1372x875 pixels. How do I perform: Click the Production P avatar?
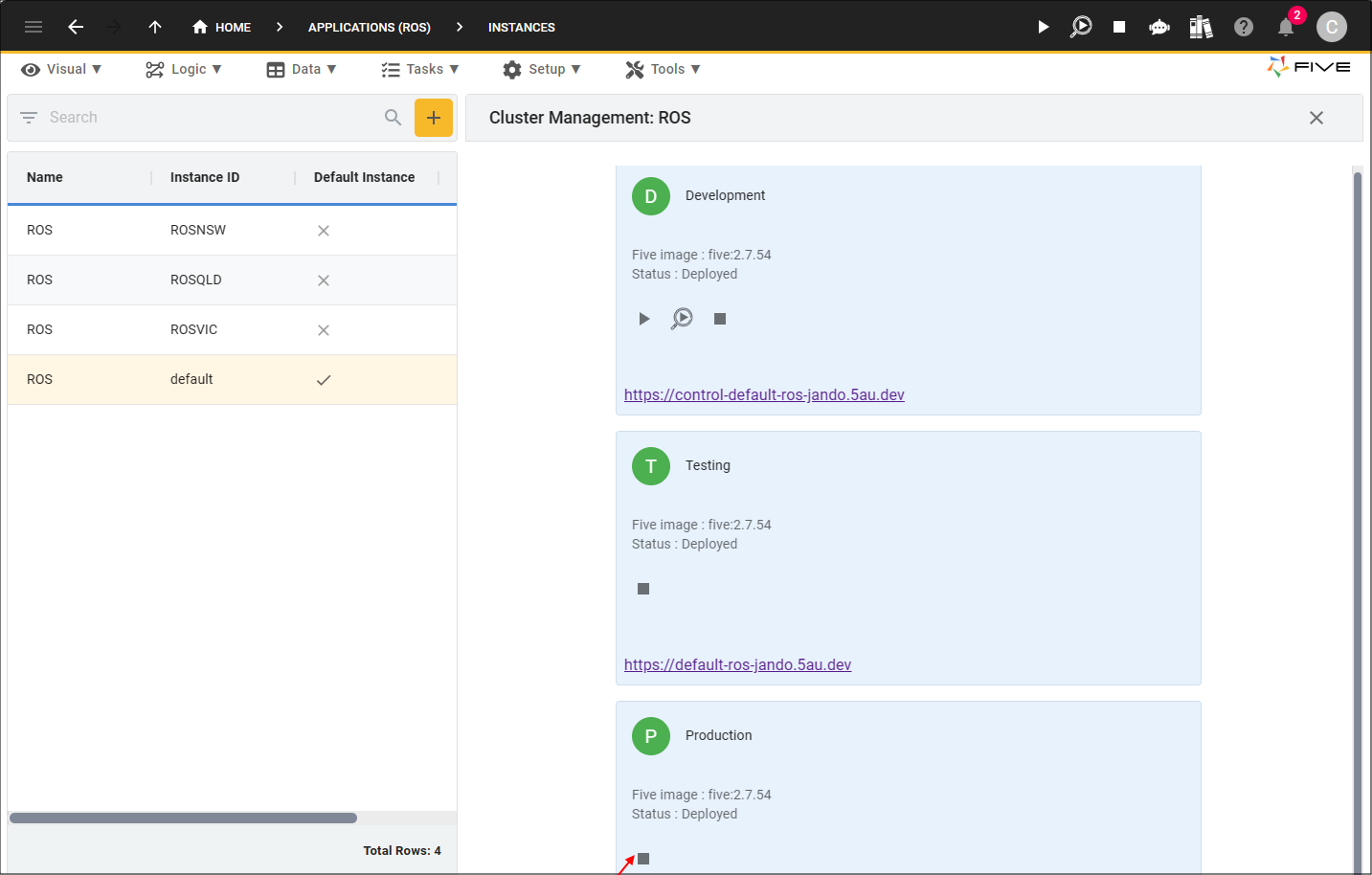click(x=651, y=736)
